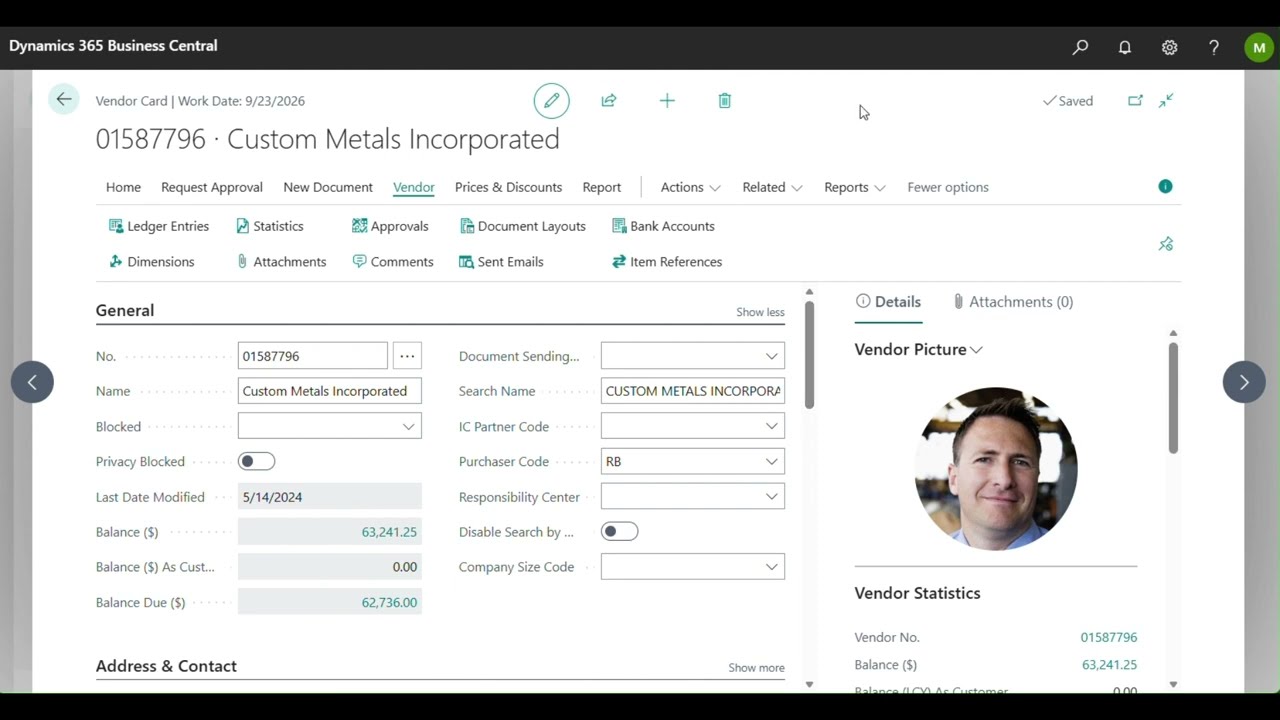Viewport: 1280px width, 720px height.
Task: Open the settings gear
Action: point(1169,47)
